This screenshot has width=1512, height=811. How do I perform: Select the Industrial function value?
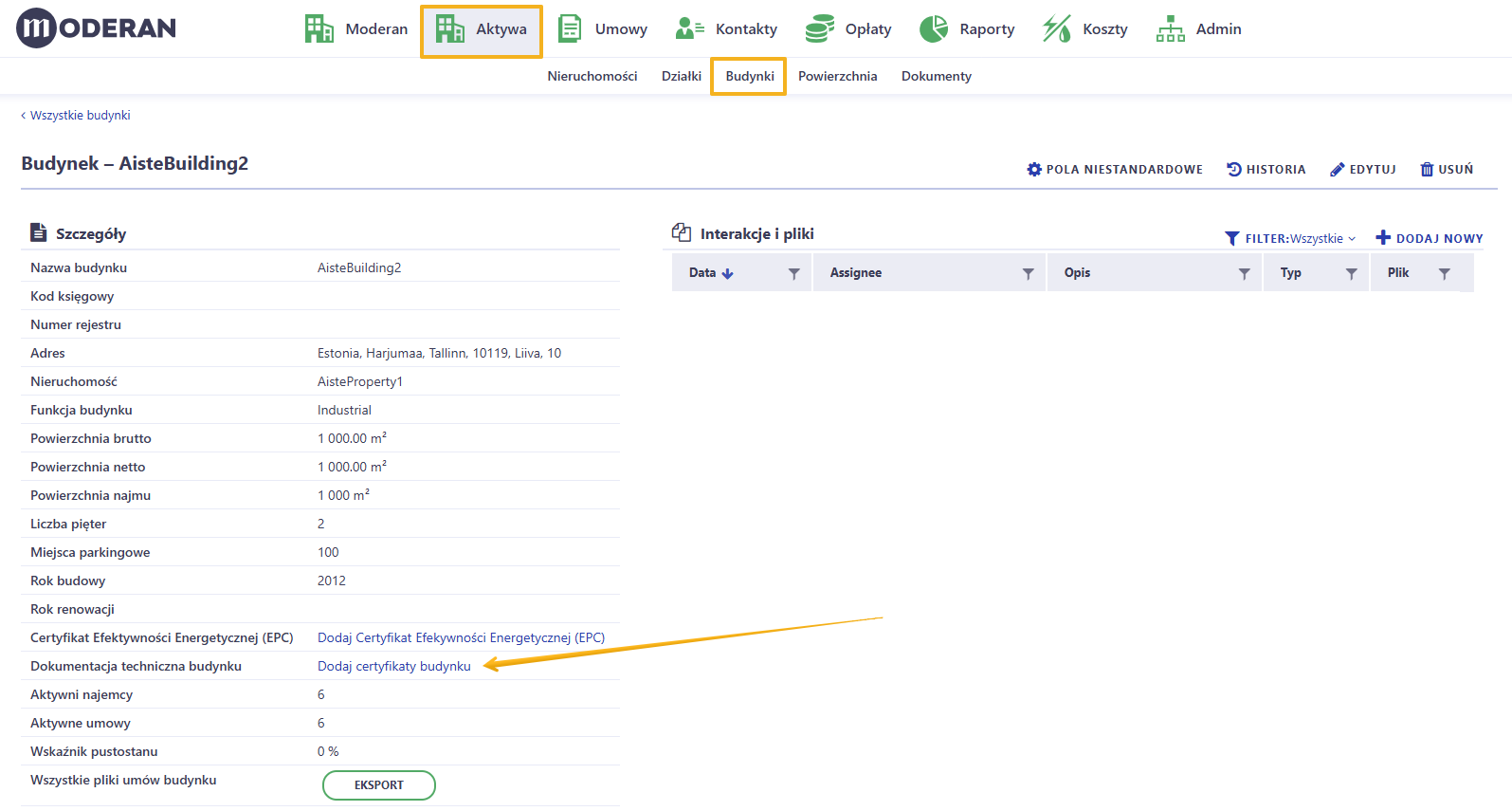(x=344, y=410)
